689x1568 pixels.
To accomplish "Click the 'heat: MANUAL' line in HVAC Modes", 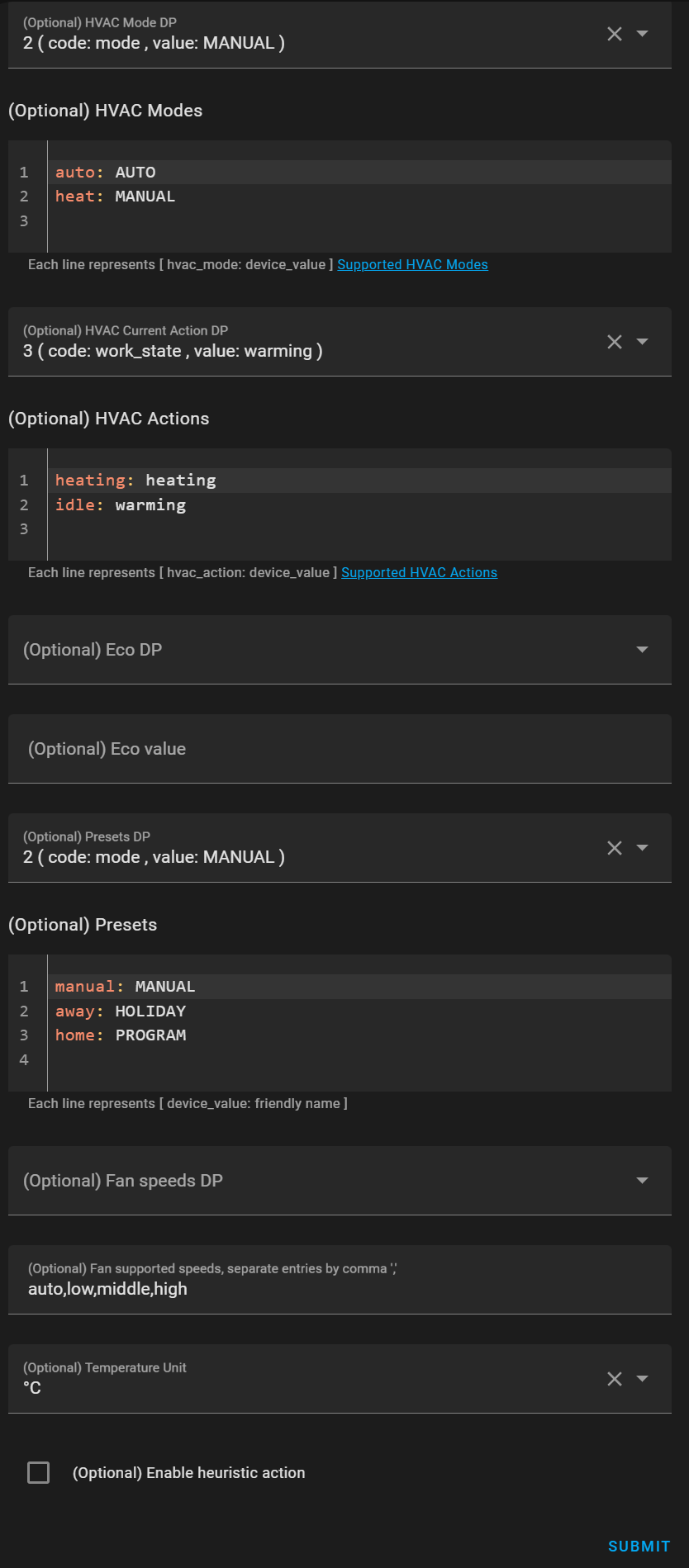I will click(116, 197).
